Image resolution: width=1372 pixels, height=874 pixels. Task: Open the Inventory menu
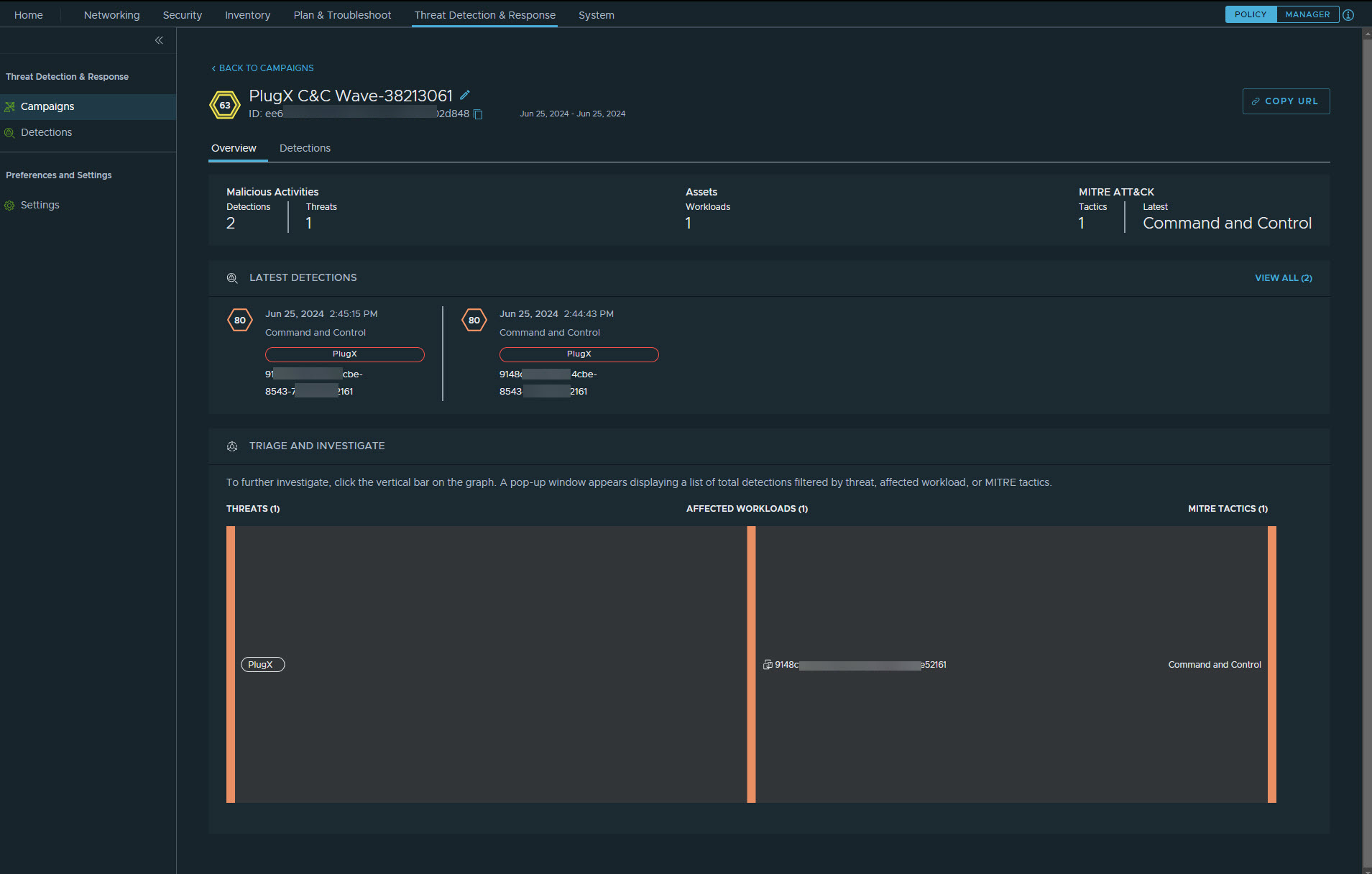point(247,15)
